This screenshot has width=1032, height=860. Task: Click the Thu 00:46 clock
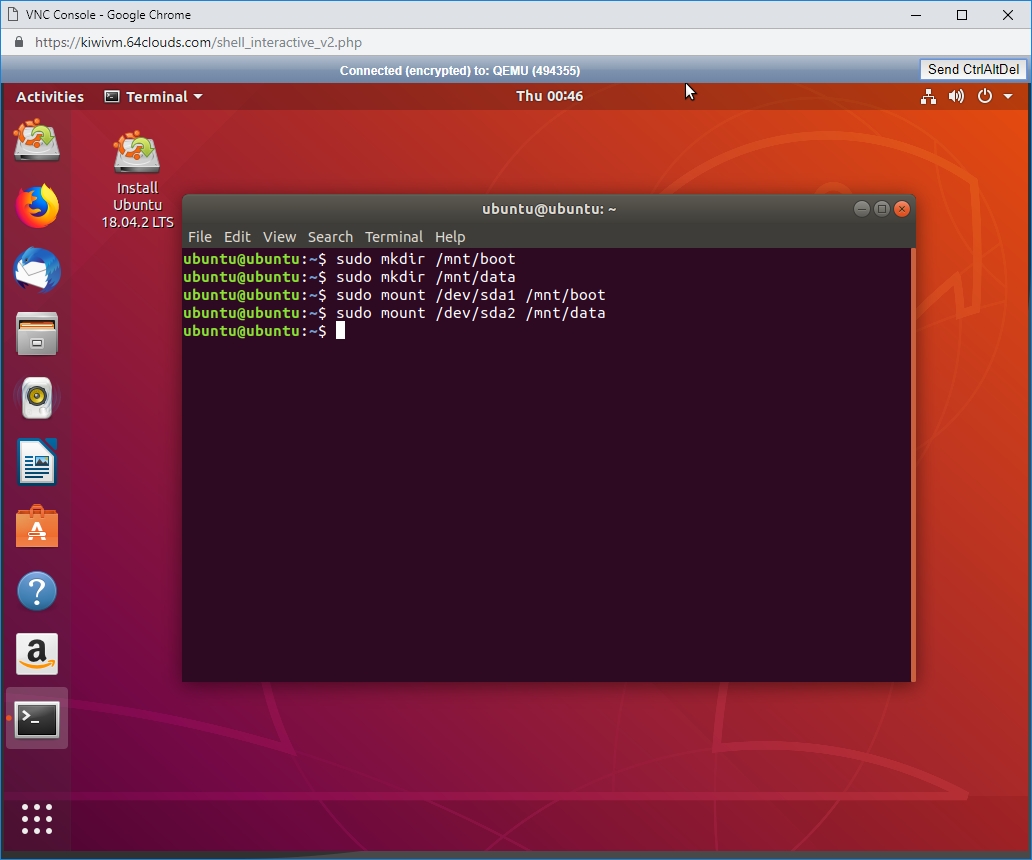click(x=549, y=97)
